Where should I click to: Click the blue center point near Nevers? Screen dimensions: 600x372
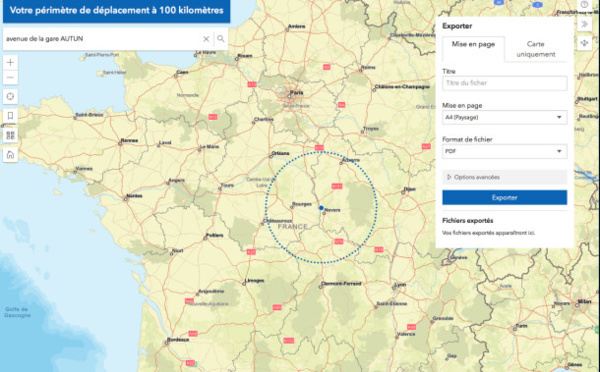(x=321, y=208)
